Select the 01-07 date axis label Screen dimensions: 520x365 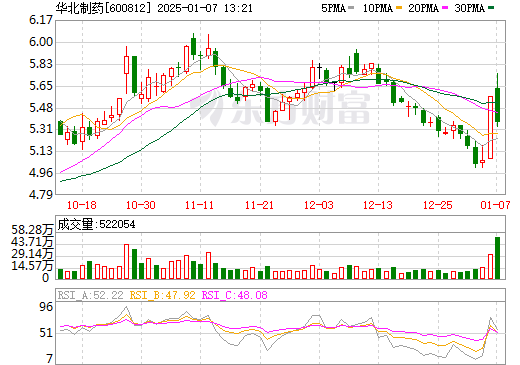[495, 205]
